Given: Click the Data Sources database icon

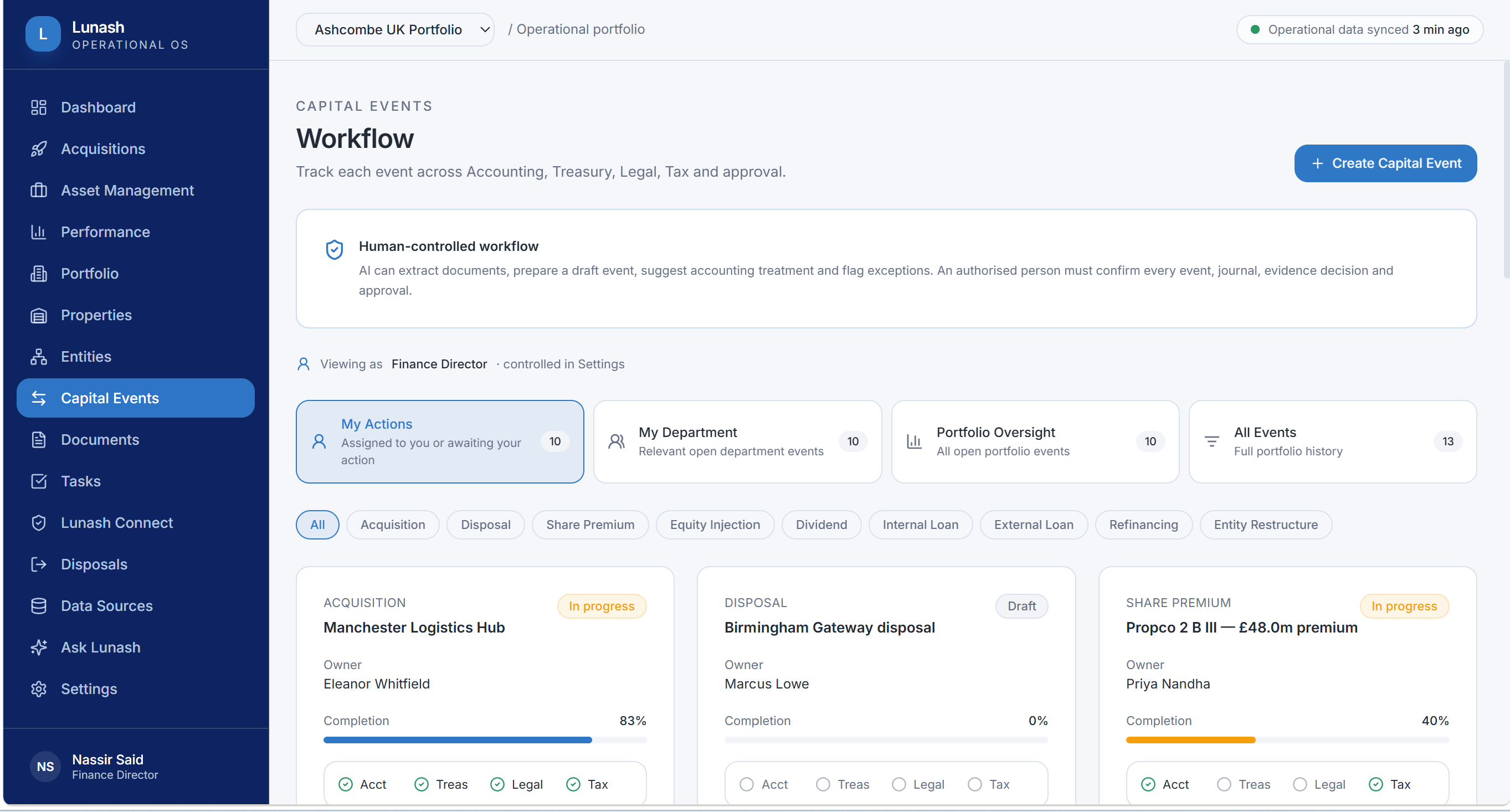Looking at the screenshot, I should (39, 606).
